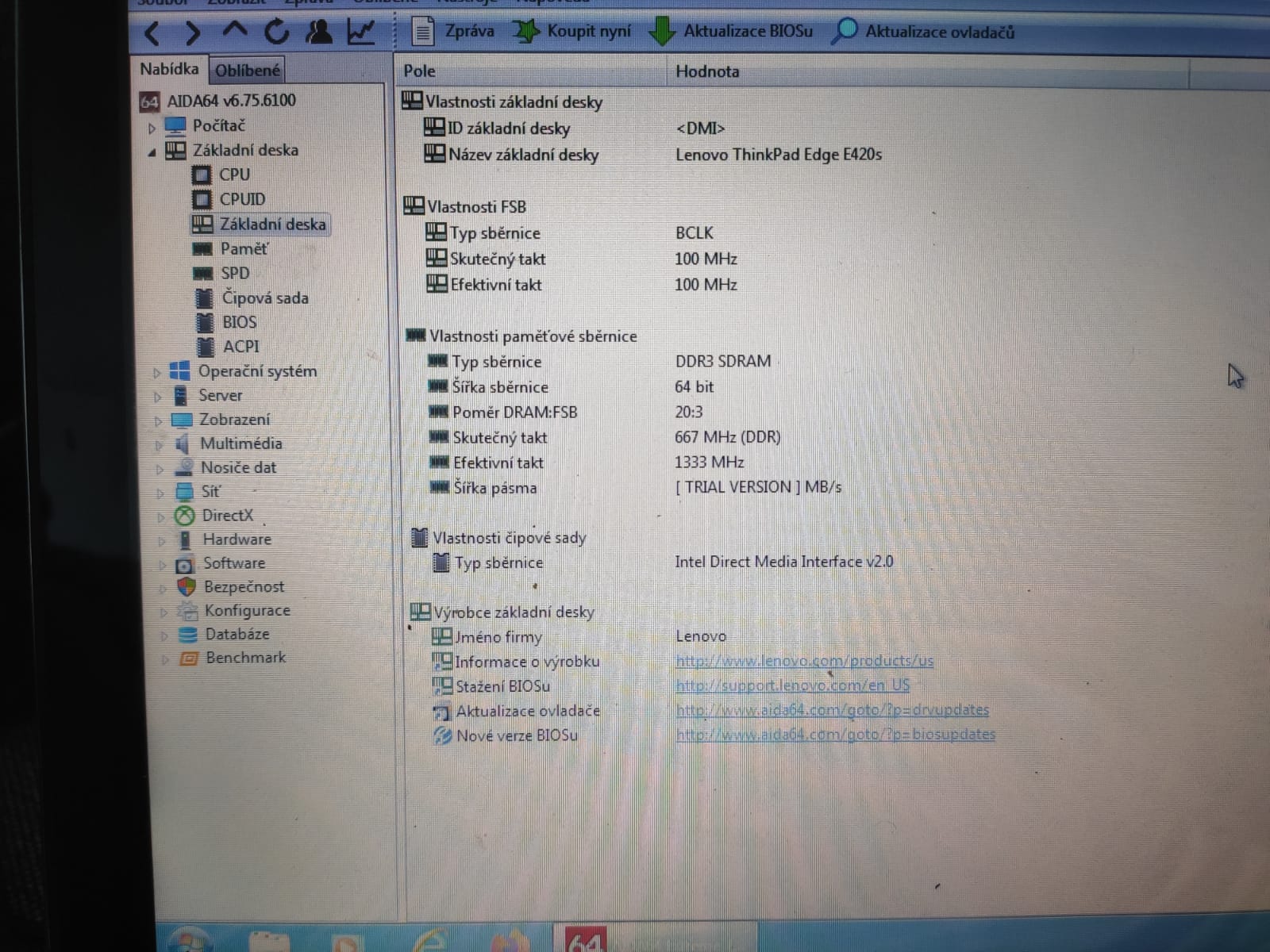Screen dimensions: 1270x952
Task: Select the Název základní desky row
Action: tap(652, 155)
